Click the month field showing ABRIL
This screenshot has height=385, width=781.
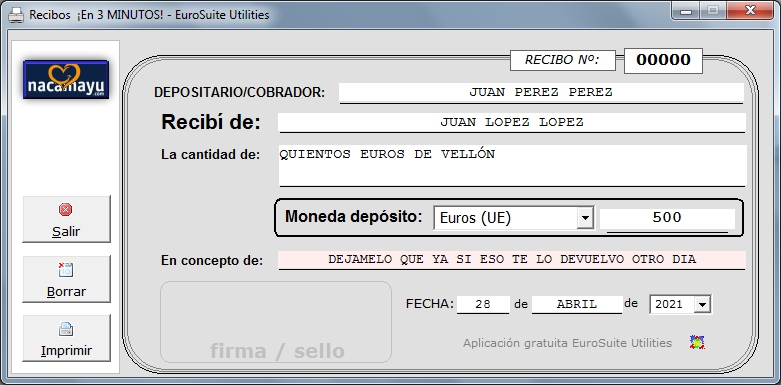(577, 304)
